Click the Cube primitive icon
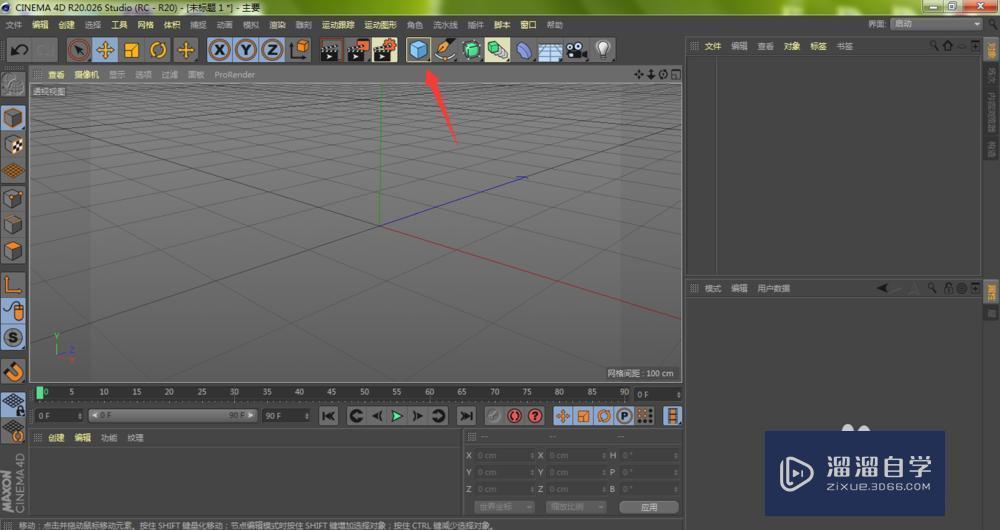 [419, 49]
